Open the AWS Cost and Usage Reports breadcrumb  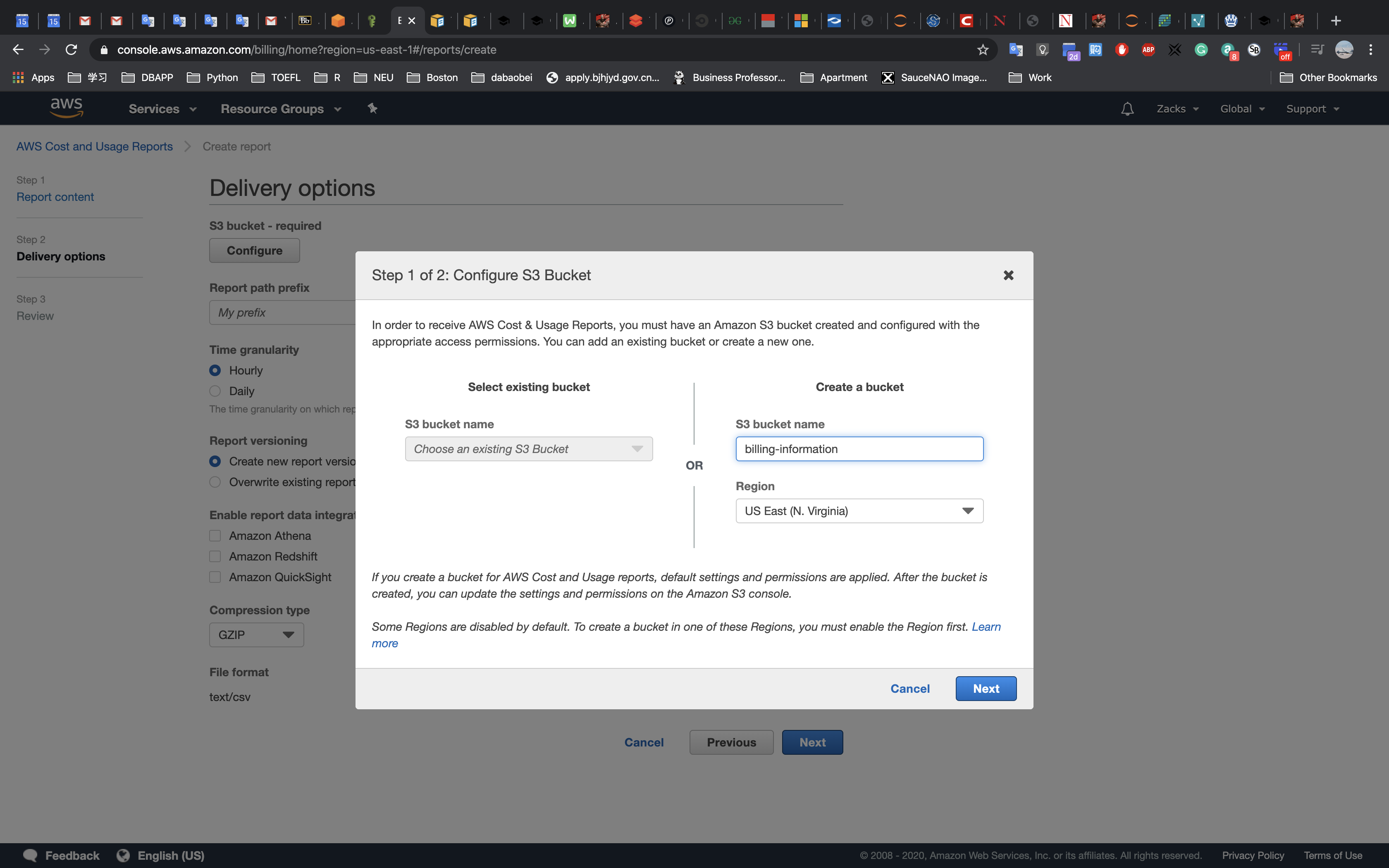click(94, 146)
